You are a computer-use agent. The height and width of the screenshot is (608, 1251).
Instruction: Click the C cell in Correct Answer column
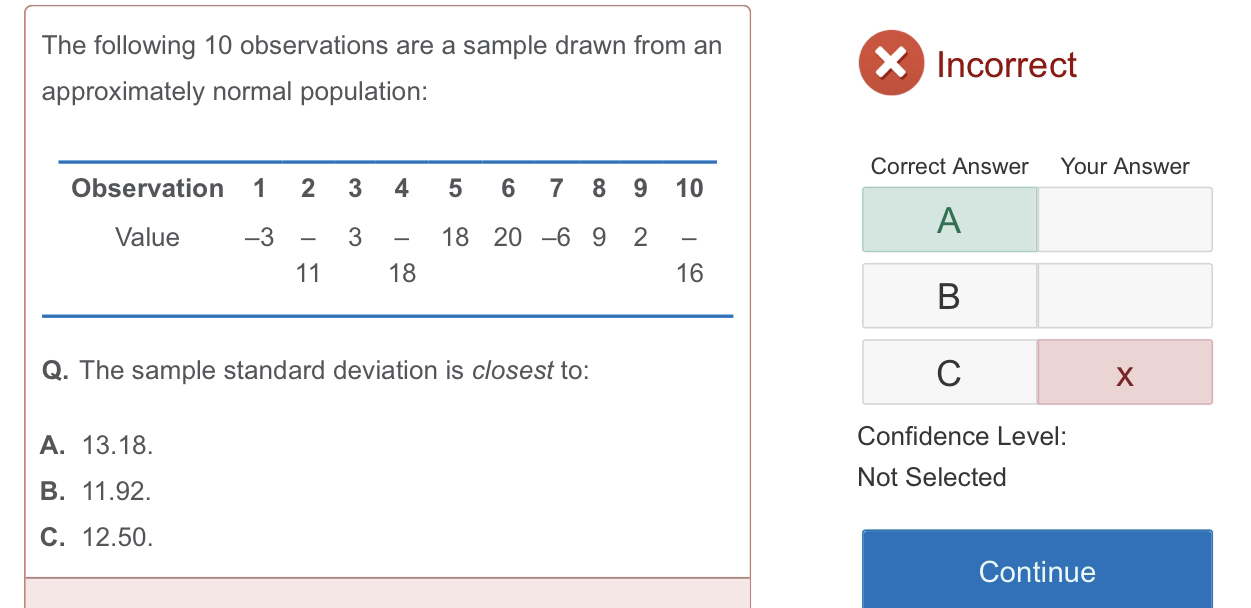(949, 373)
